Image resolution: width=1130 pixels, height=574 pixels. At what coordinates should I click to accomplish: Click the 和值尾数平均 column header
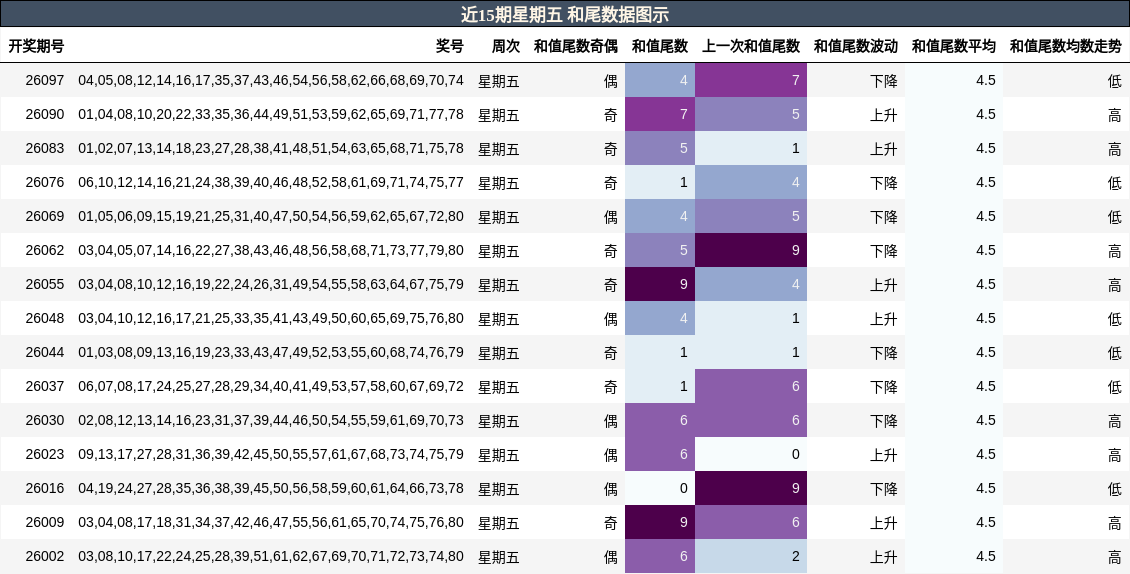(x=953, y=46)
